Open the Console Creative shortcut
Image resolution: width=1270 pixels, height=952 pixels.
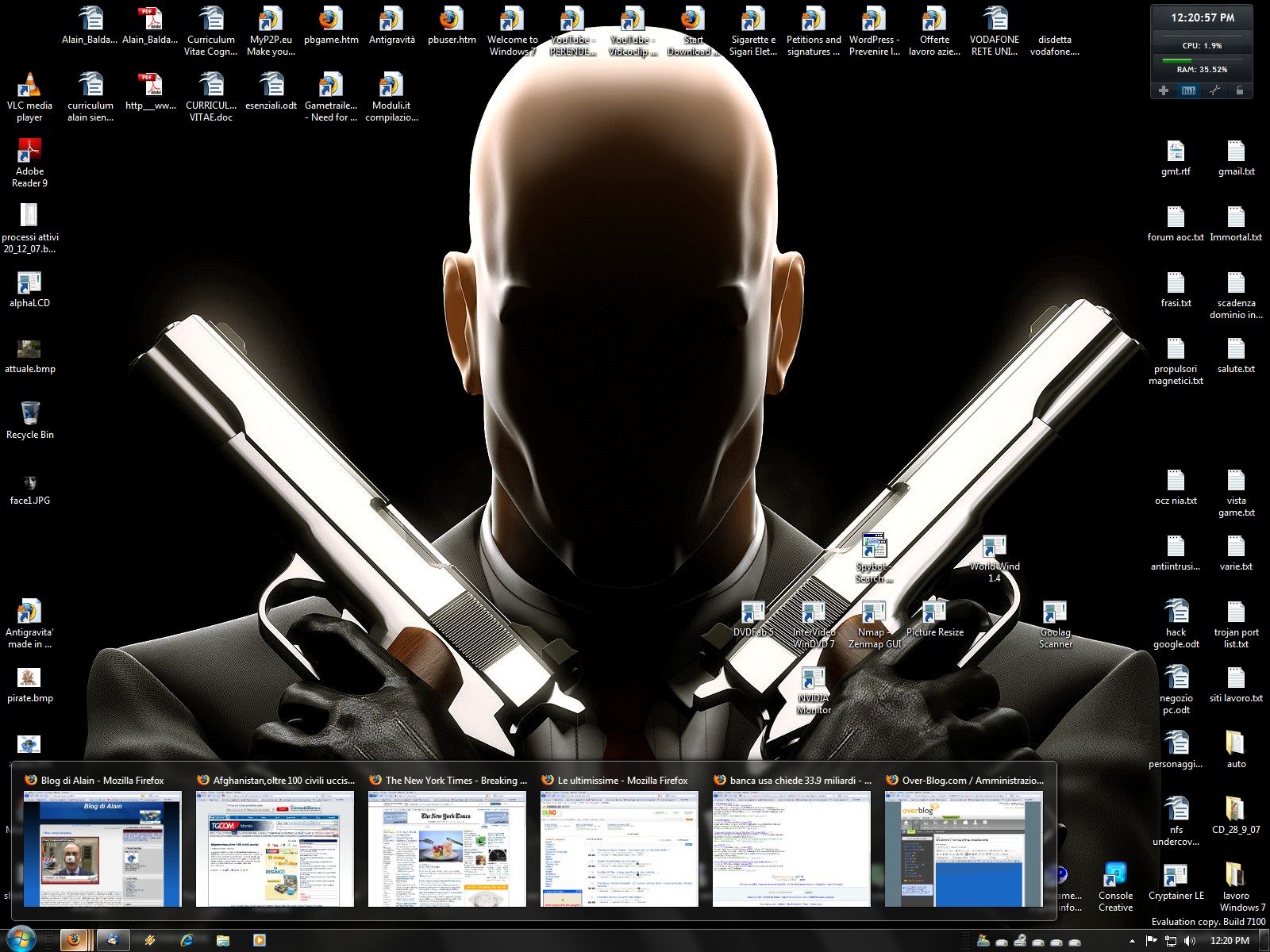click(x=1115, y=887)
